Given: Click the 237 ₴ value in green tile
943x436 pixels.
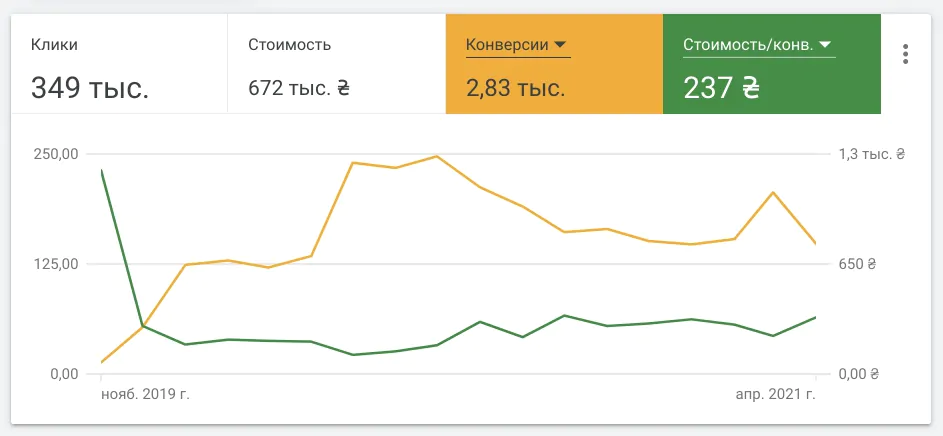Looking at the screenshot, I should point(721,89).
